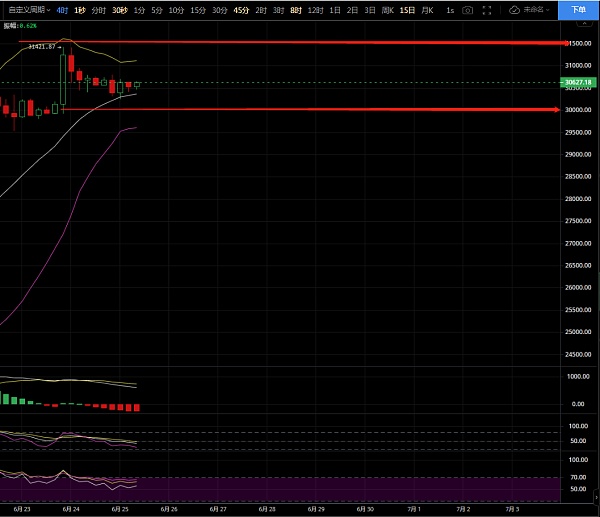Select the 分时 time-sharing view
The height and width of the screenshot is (517, 600).
[98, 9]
